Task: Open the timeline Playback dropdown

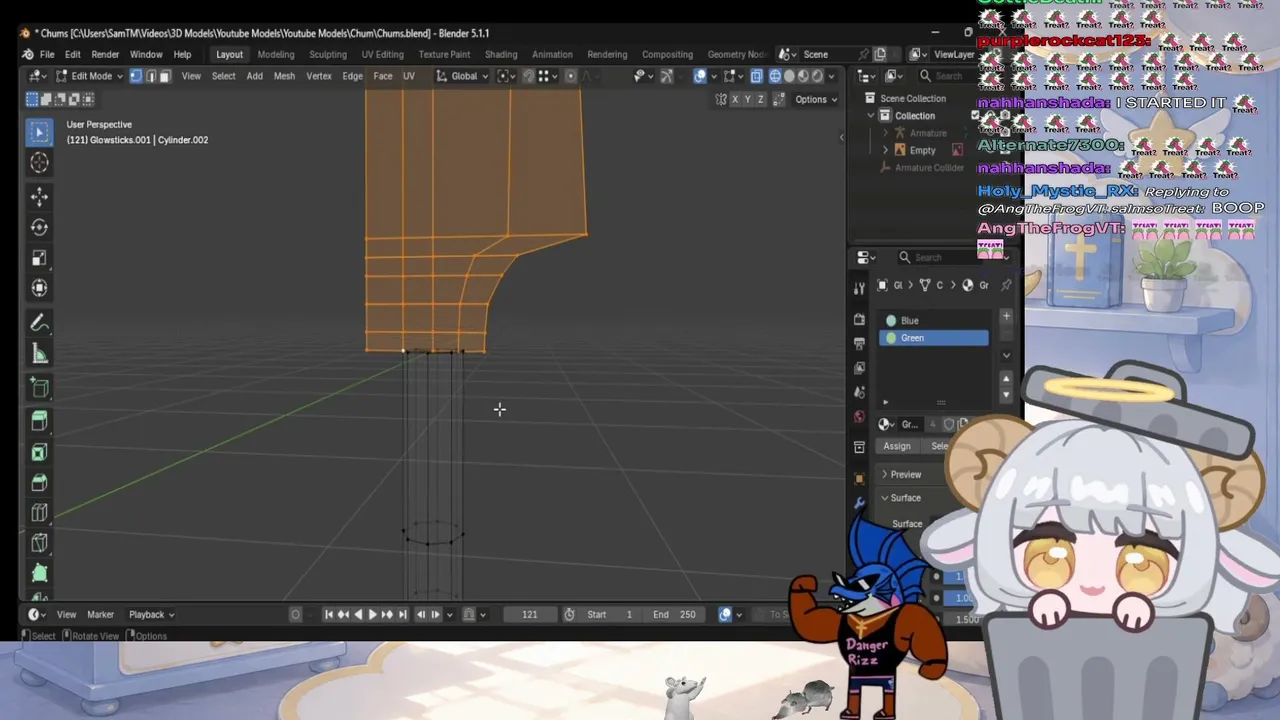Action: pos(151,614)
